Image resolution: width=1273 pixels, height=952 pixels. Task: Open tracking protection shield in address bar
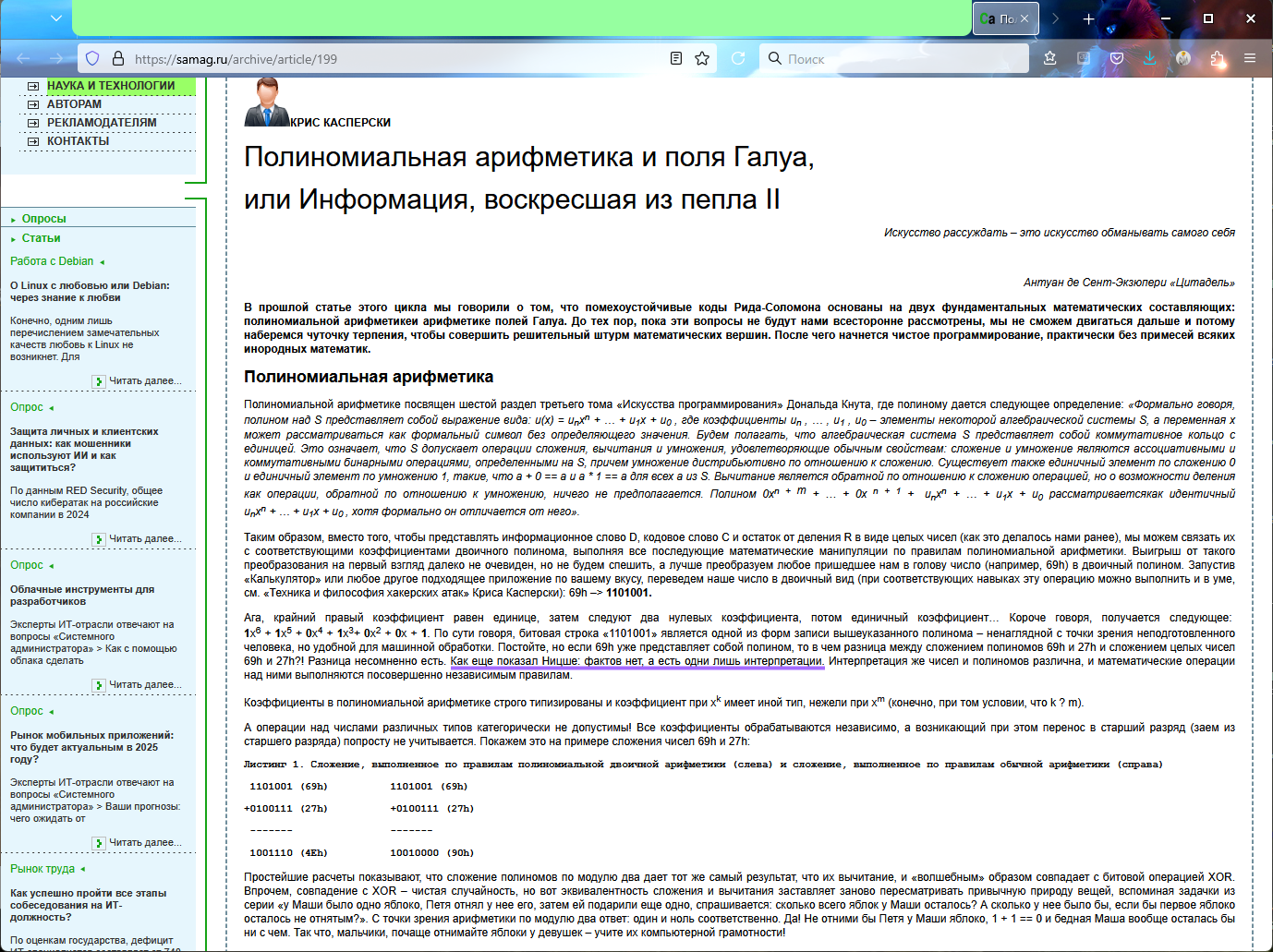[x=92, y=58]
